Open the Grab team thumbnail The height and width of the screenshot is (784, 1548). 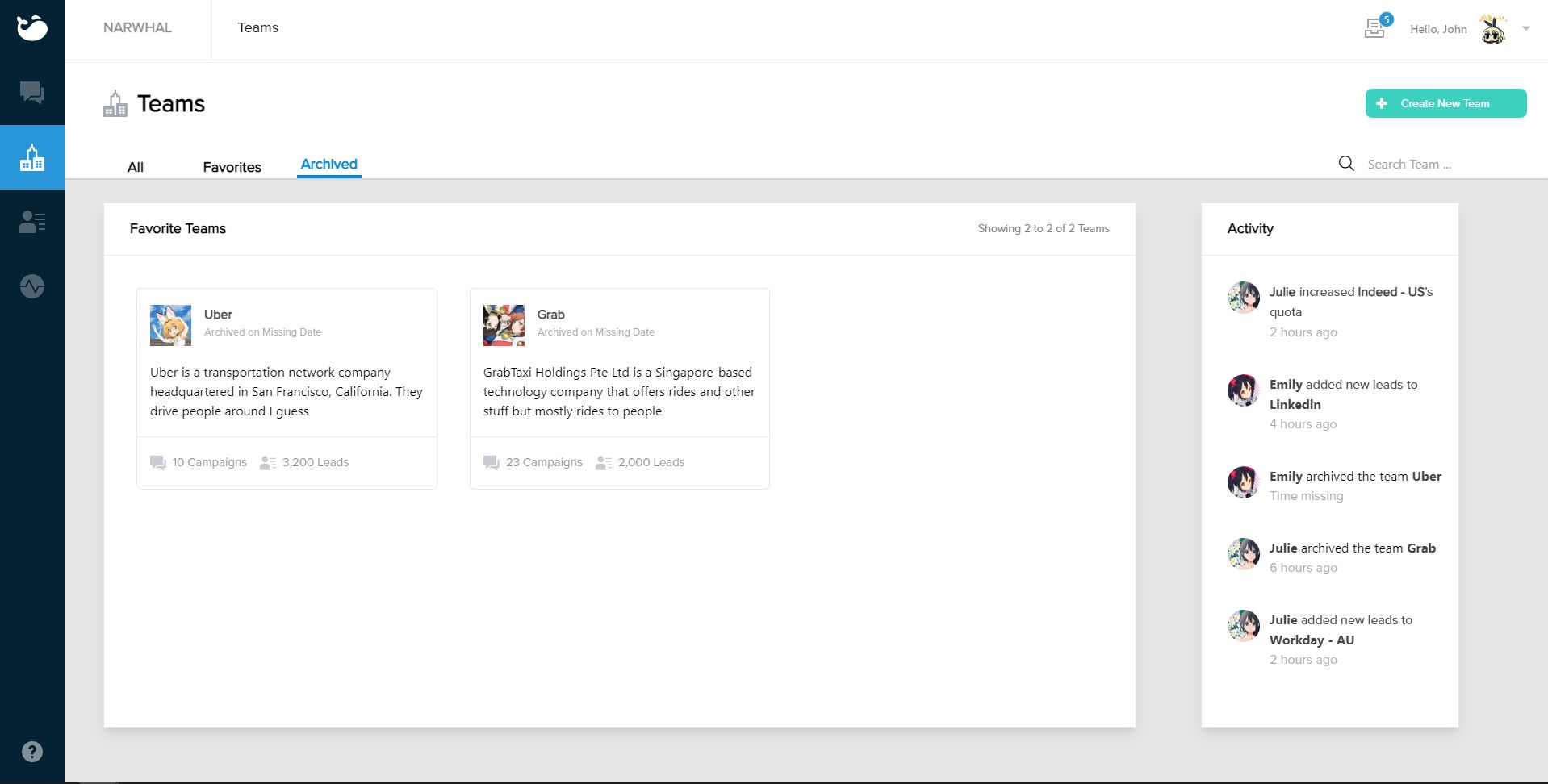(504, 325)
